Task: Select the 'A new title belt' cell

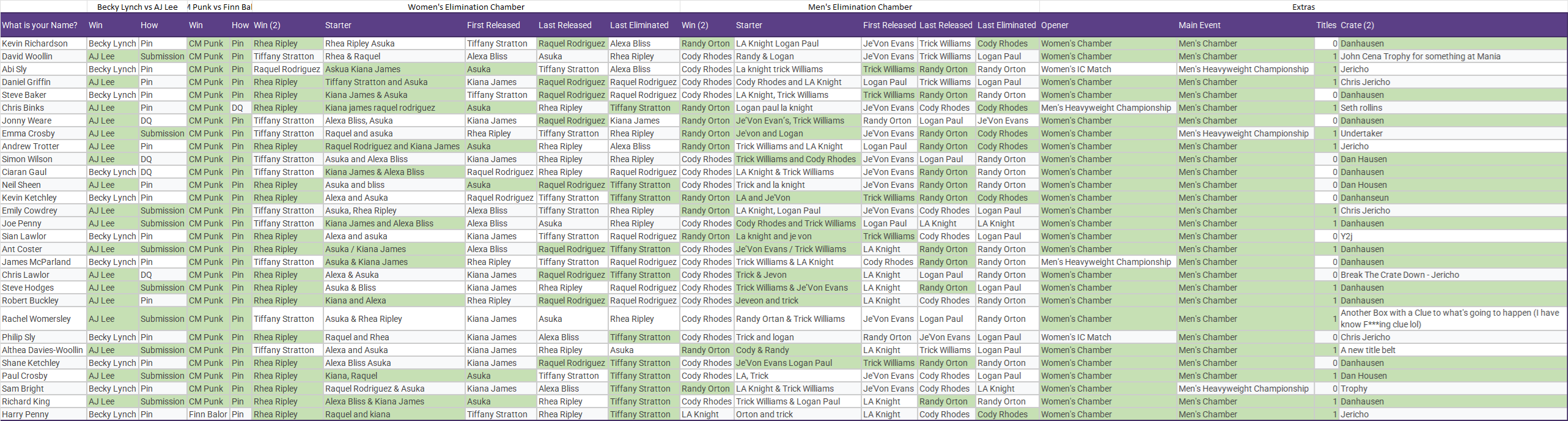Action: pos(1368,350)
